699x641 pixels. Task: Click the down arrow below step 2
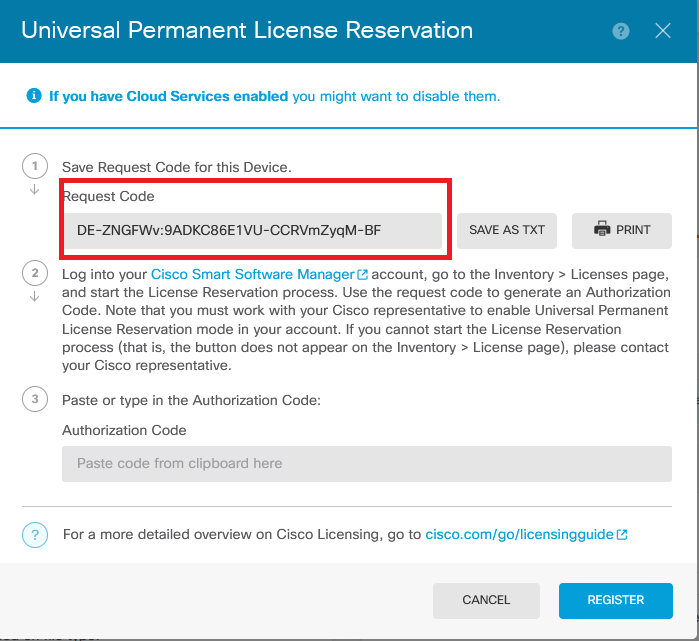point(34,297)
